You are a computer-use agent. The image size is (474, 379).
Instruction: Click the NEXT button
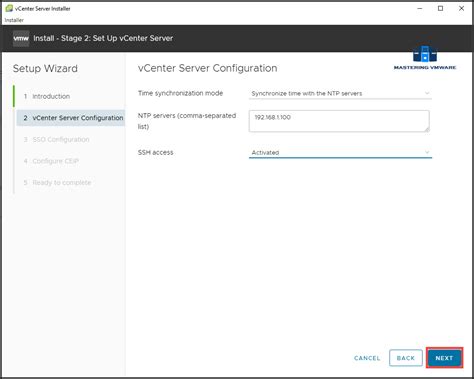pyautogui.click(x=444, y=358)
